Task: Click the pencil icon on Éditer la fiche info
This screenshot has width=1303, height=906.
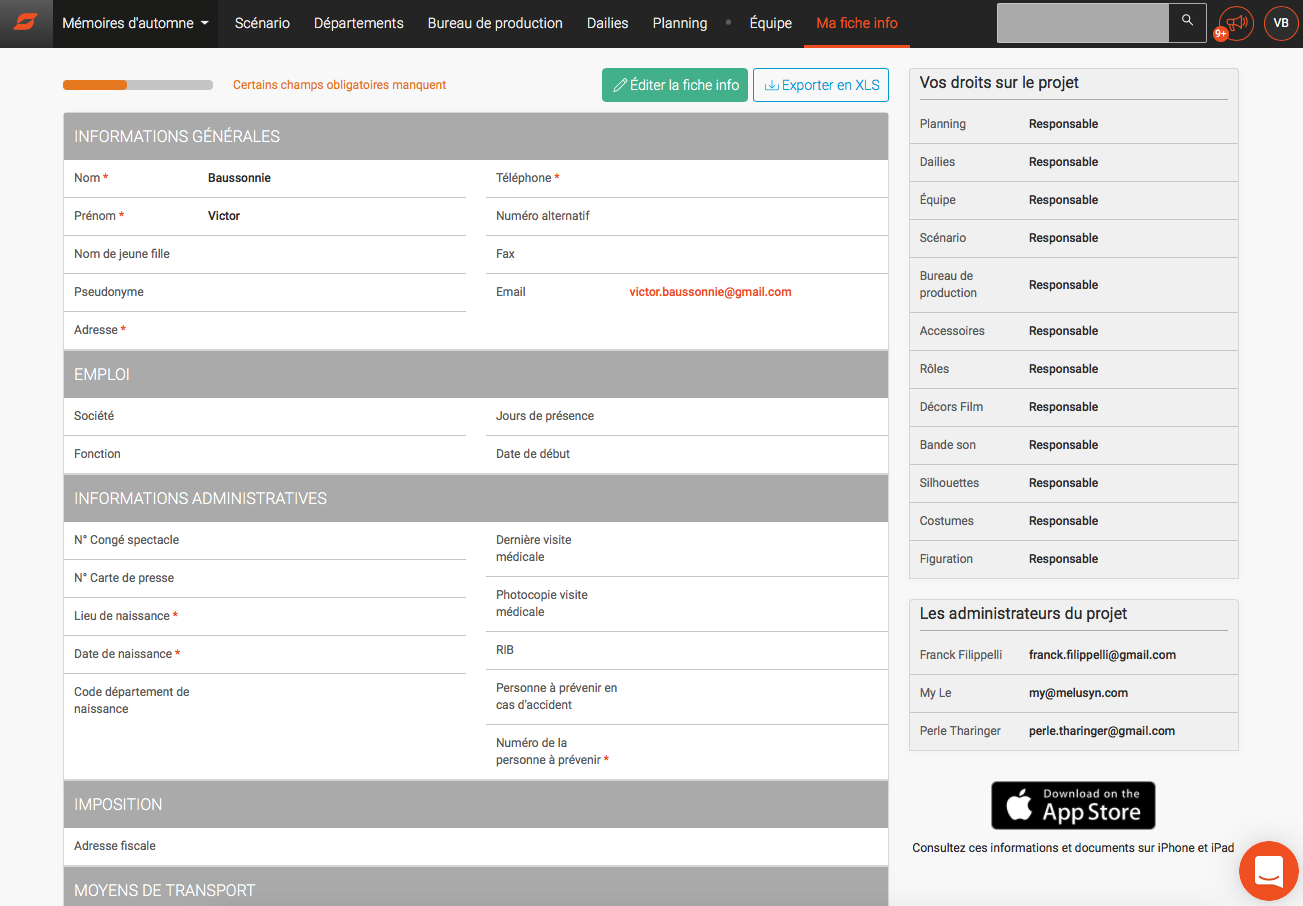Action: pos(620,86)
